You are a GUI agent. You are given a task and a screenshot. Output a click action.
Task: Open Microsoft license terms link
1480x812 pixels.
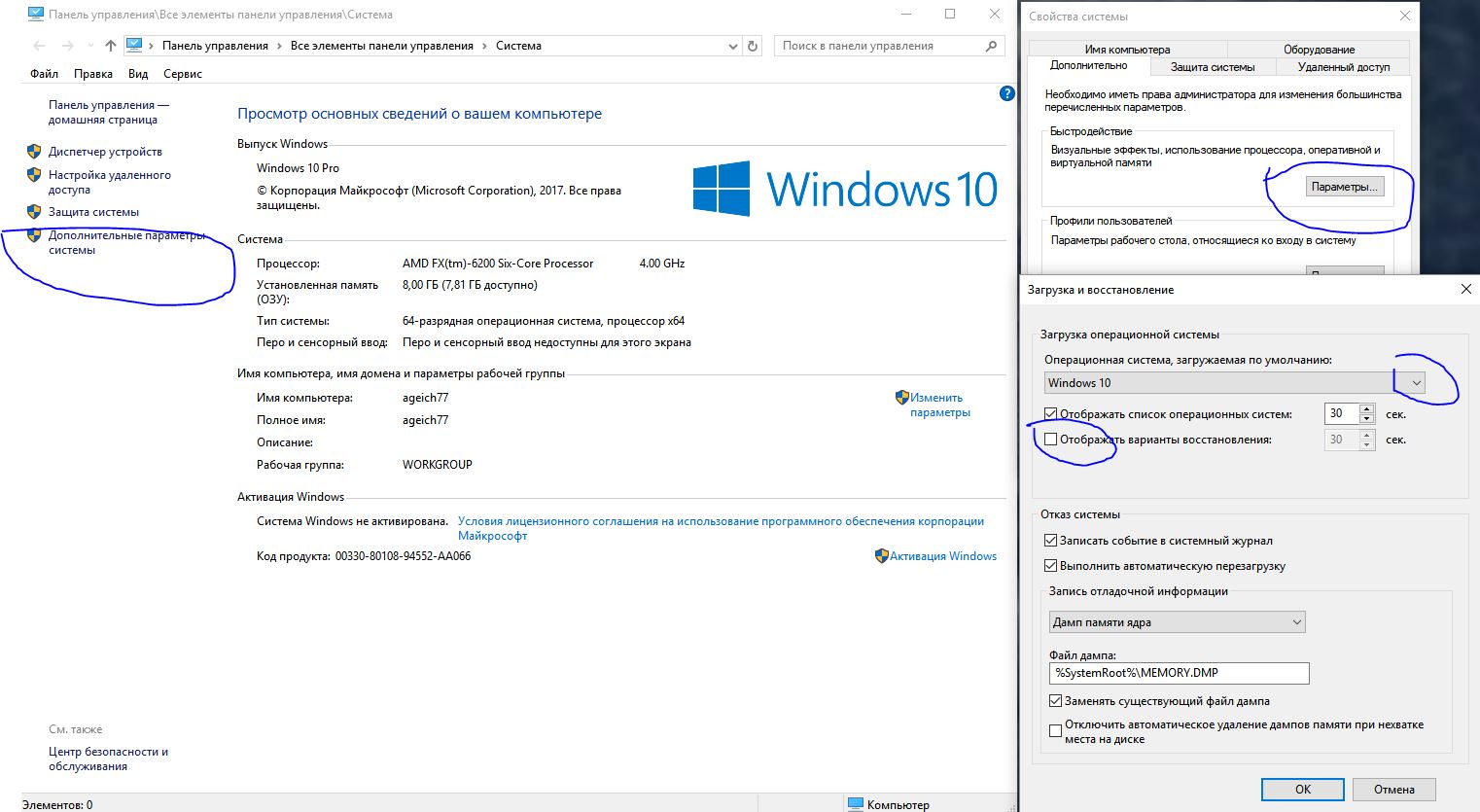pyautogui.click(x=721, y=528)
